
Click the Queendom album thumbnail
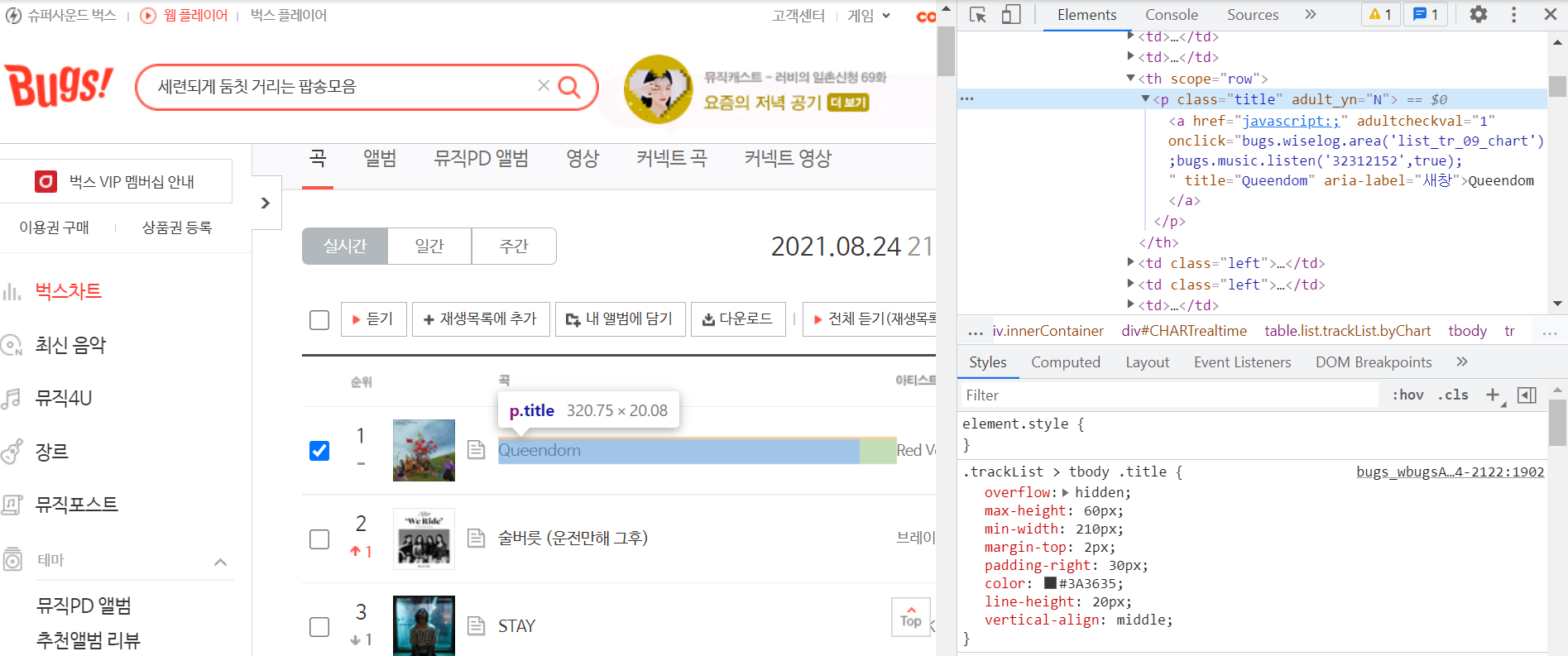coord(424,450)
